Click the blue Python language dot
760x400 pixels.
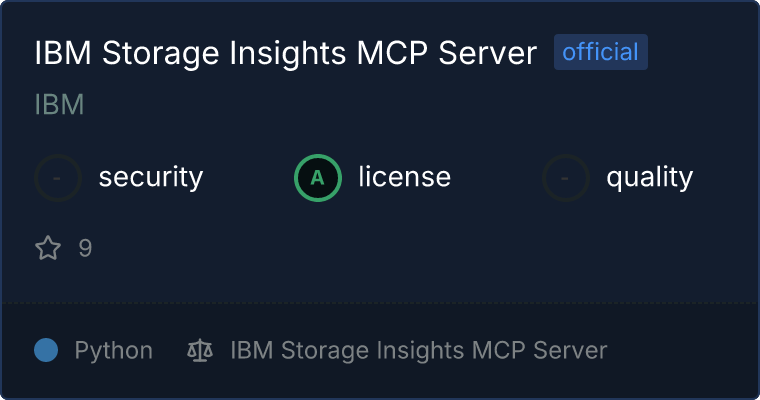46,350
